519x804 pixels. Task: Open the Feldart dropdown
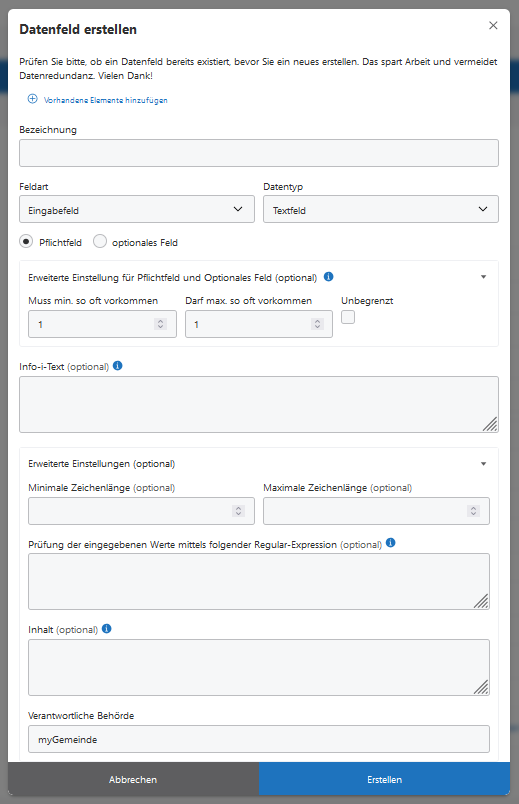coord(137,209)
